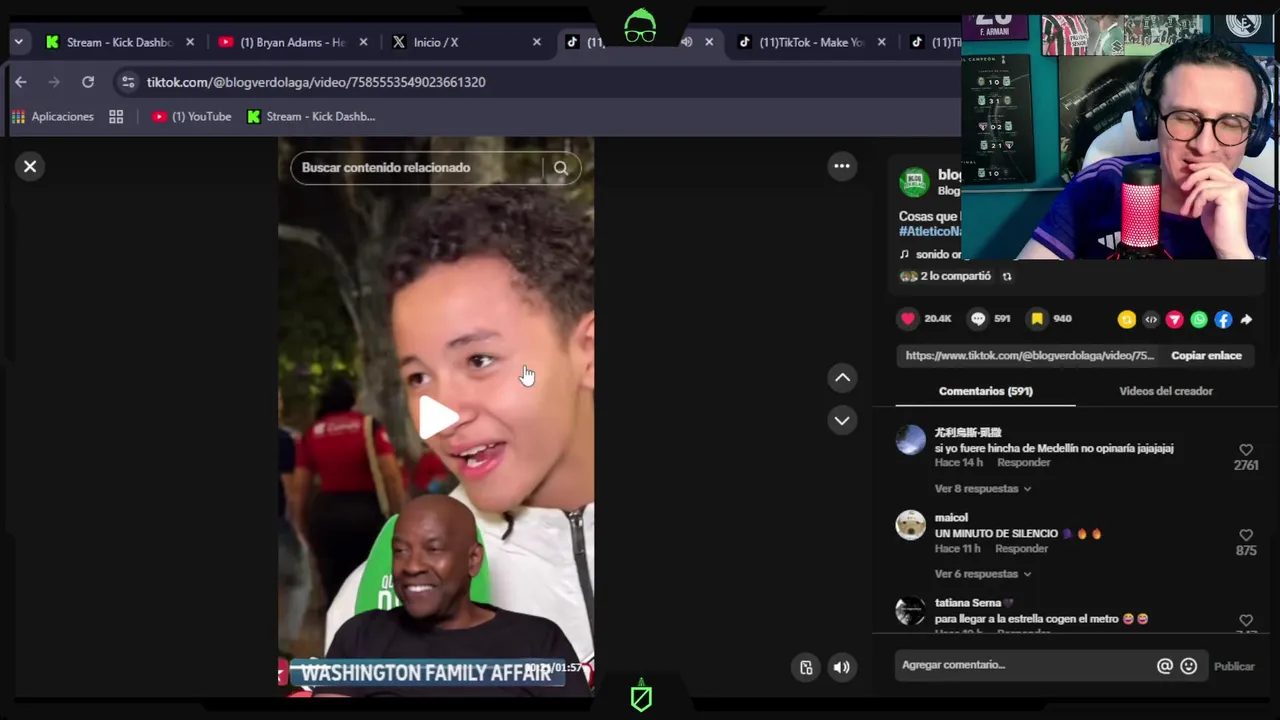Image resolution: width=1280 pixels, height=720 pixels.
Task: Click the embed code share icon
Action: pos(1151,320)
